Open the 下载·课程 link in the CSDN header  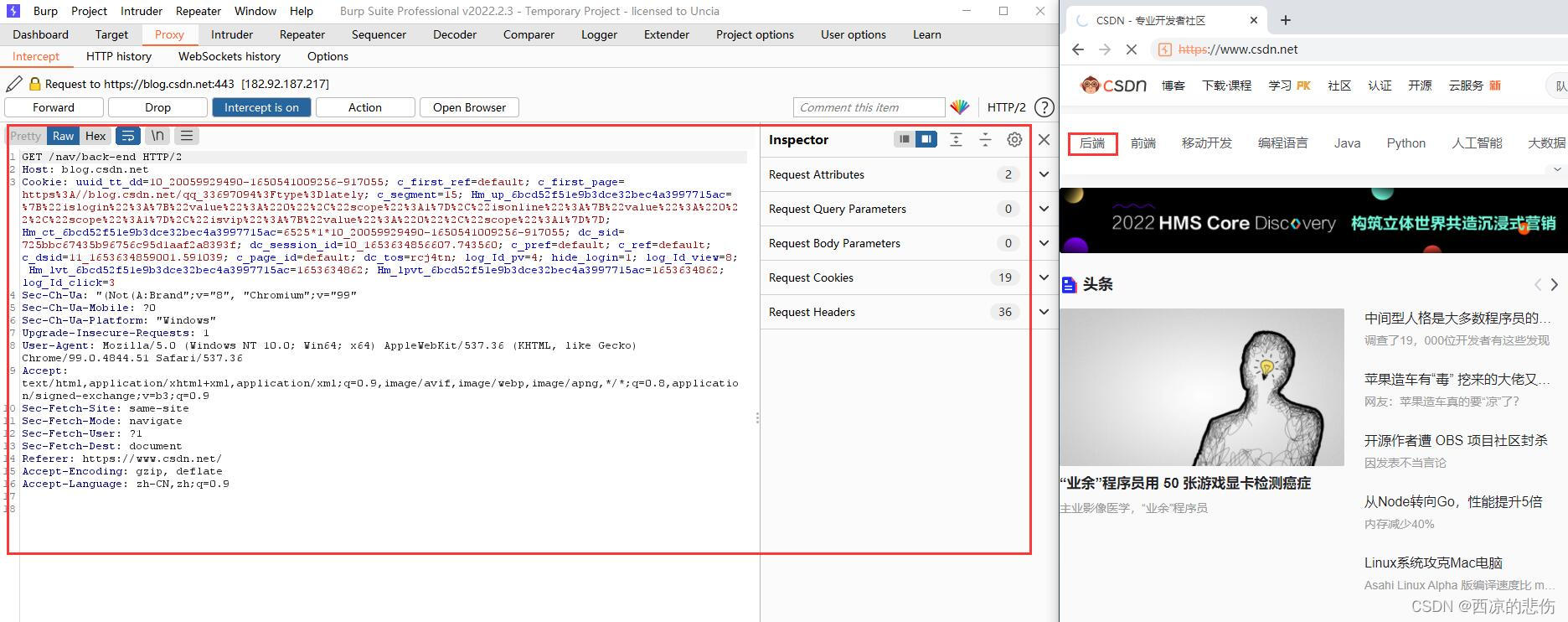pyautogui.click(x=1226, y=86)
